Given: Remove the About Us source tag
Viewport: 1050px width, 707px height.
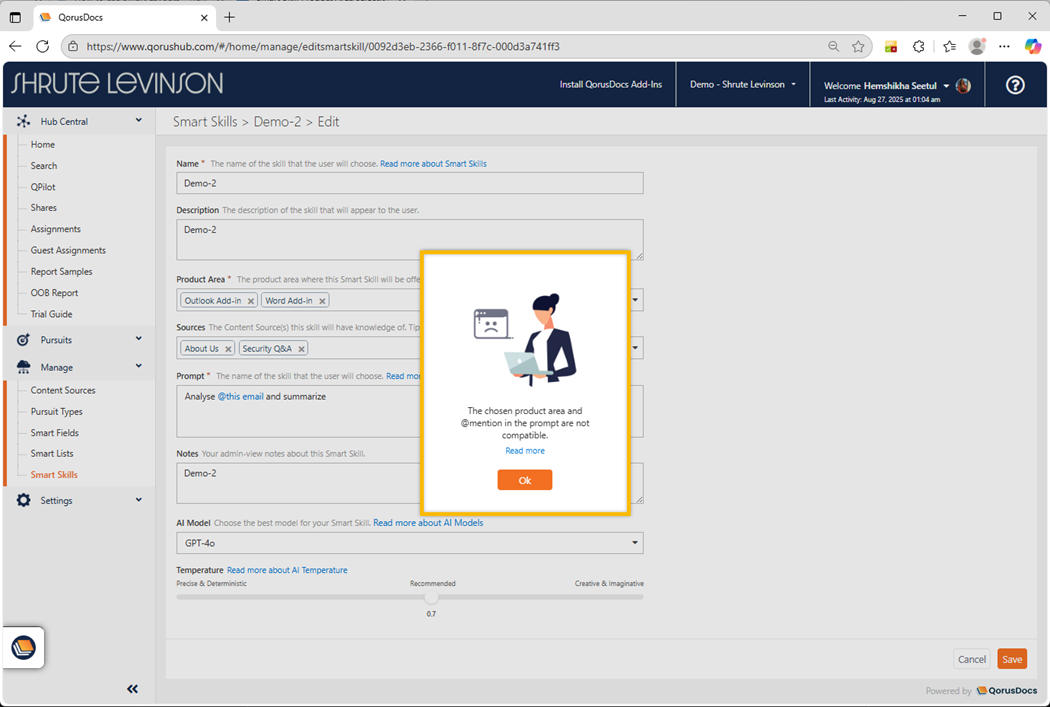Looking at the screenshot, I should 228,349.
